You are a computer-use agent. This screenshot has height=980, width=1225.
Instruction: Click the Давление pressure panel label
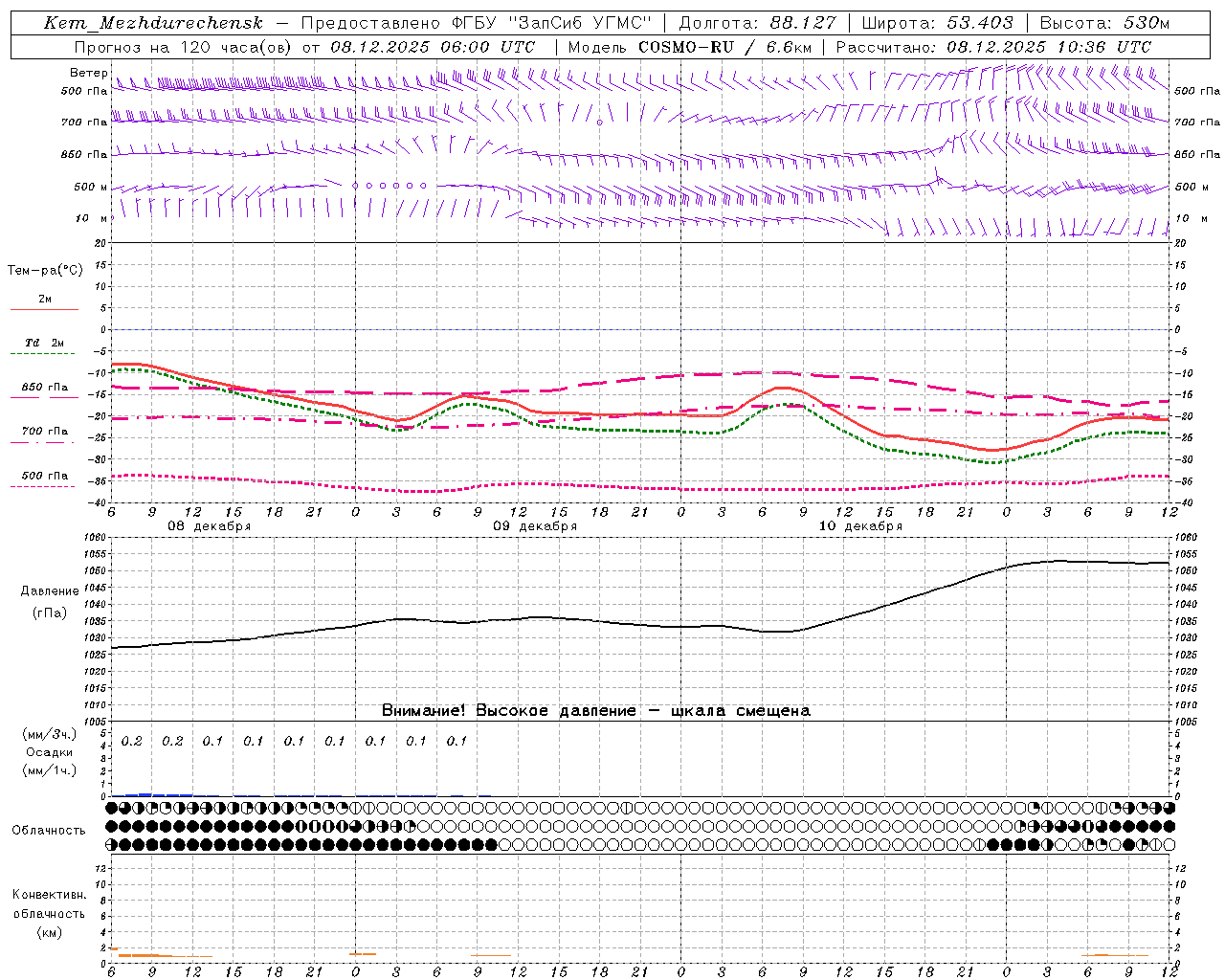tap(50, 591)
